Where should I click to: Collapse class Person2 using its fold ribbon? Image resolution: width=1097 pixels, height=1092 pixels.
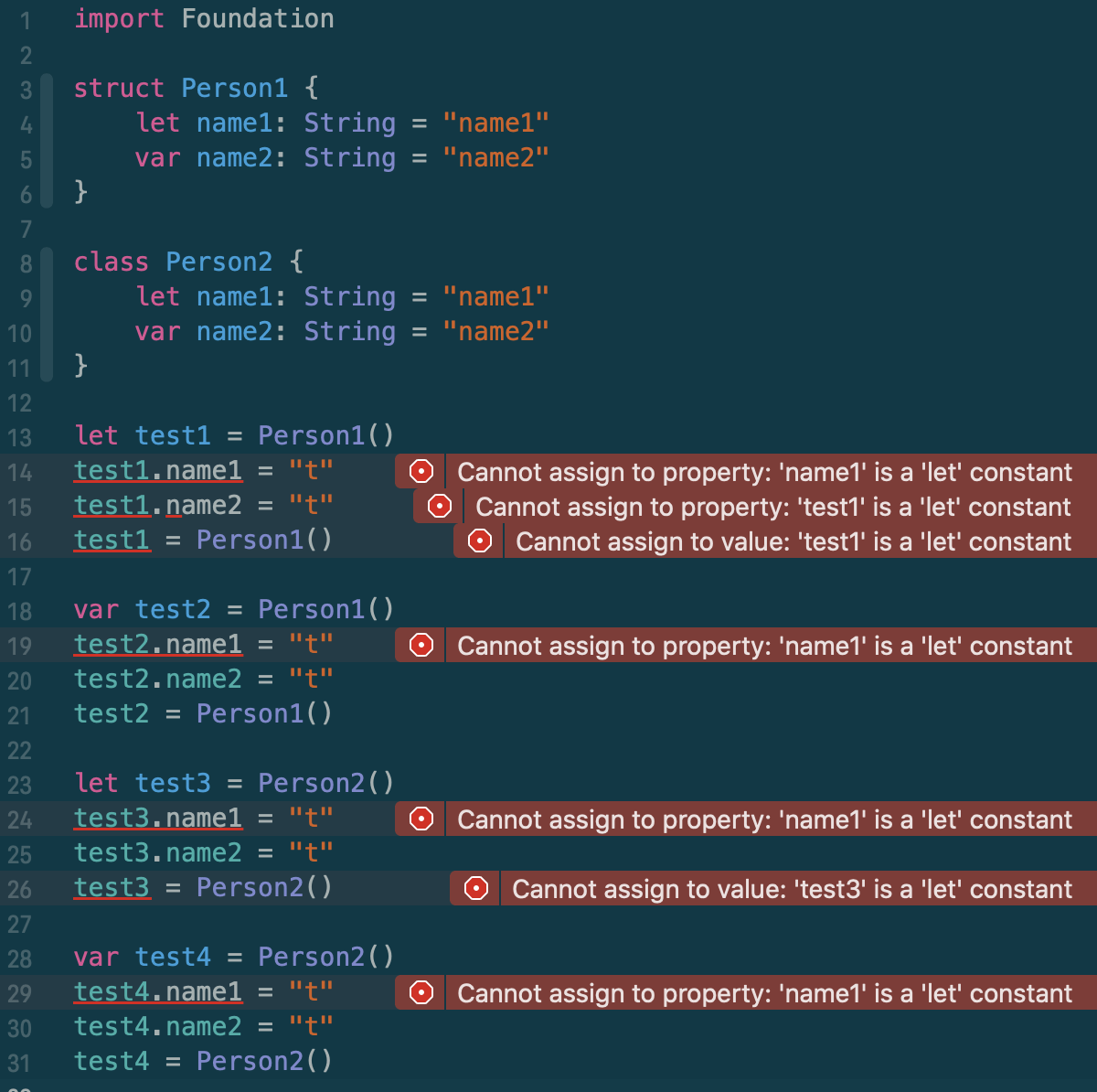point(48,315)
